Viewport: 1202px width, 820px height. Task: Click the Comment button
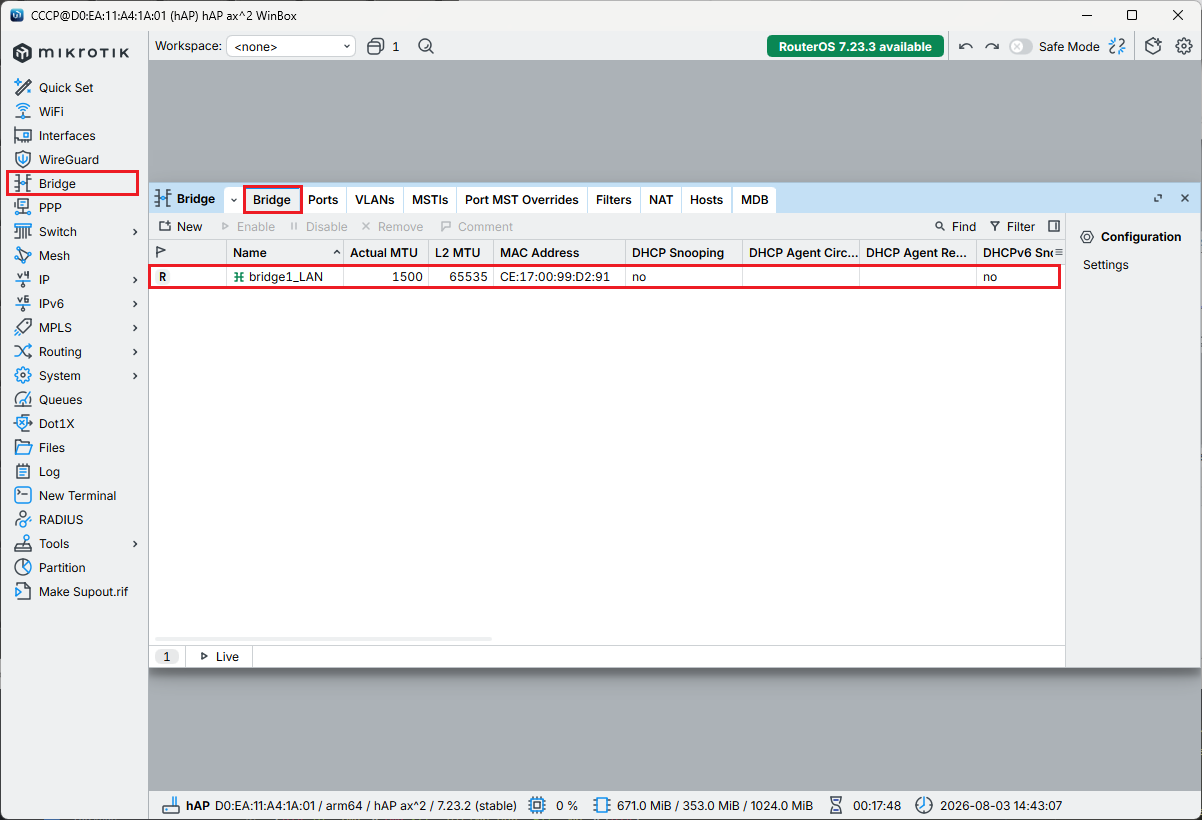(476, 227)
